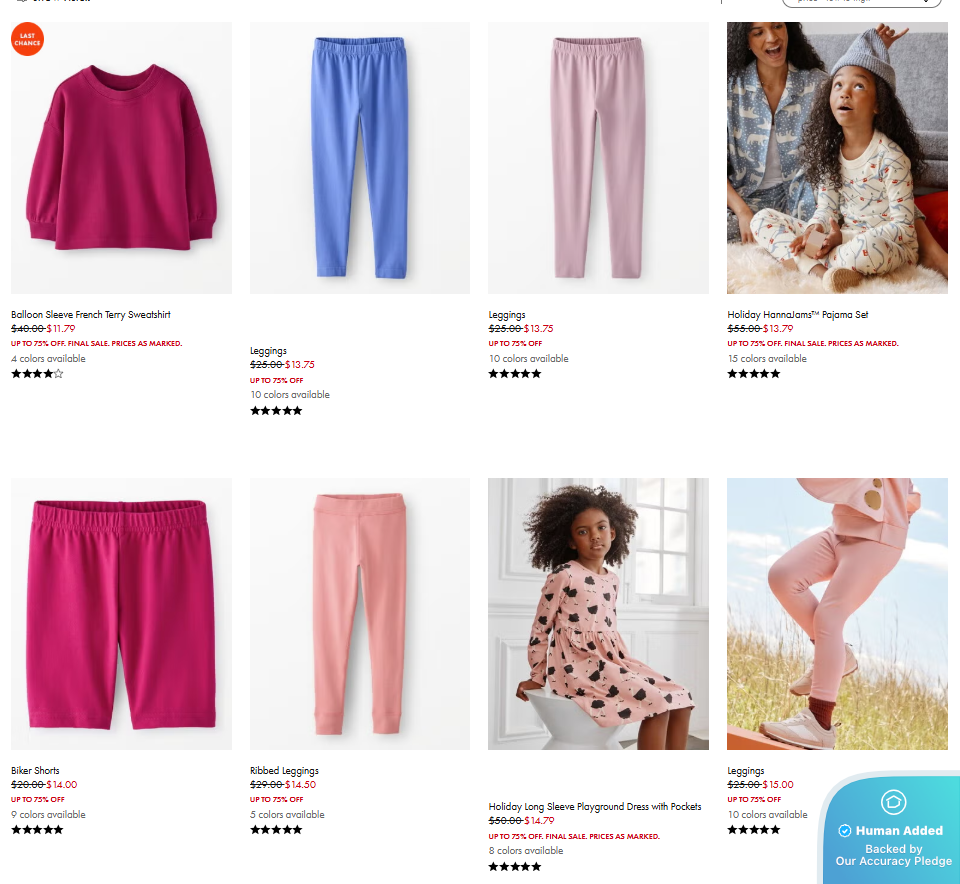Click the star rating under Biker Shorts
This screenshot has height=884, width=960.
point(37,830)
